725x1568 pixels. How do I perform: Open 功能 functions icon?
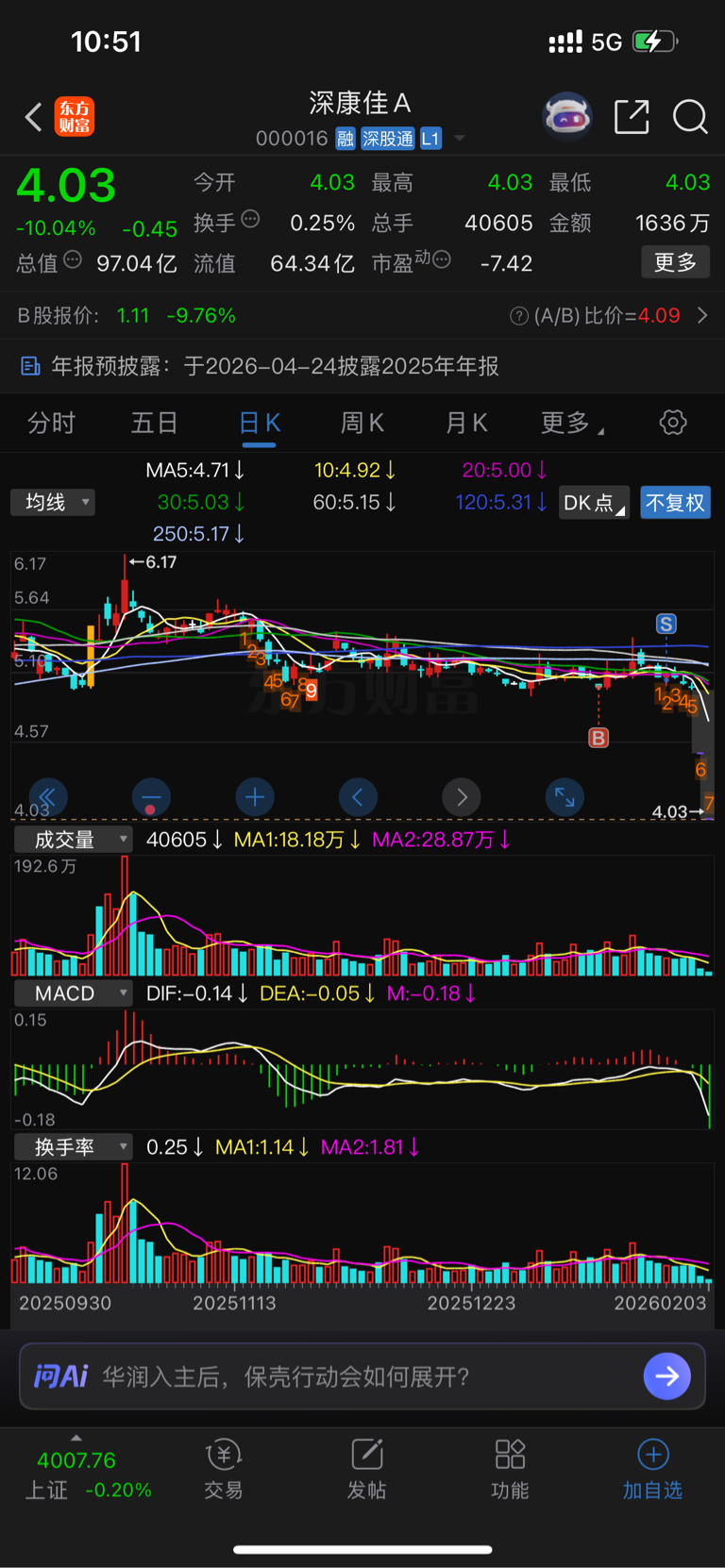510,1470
